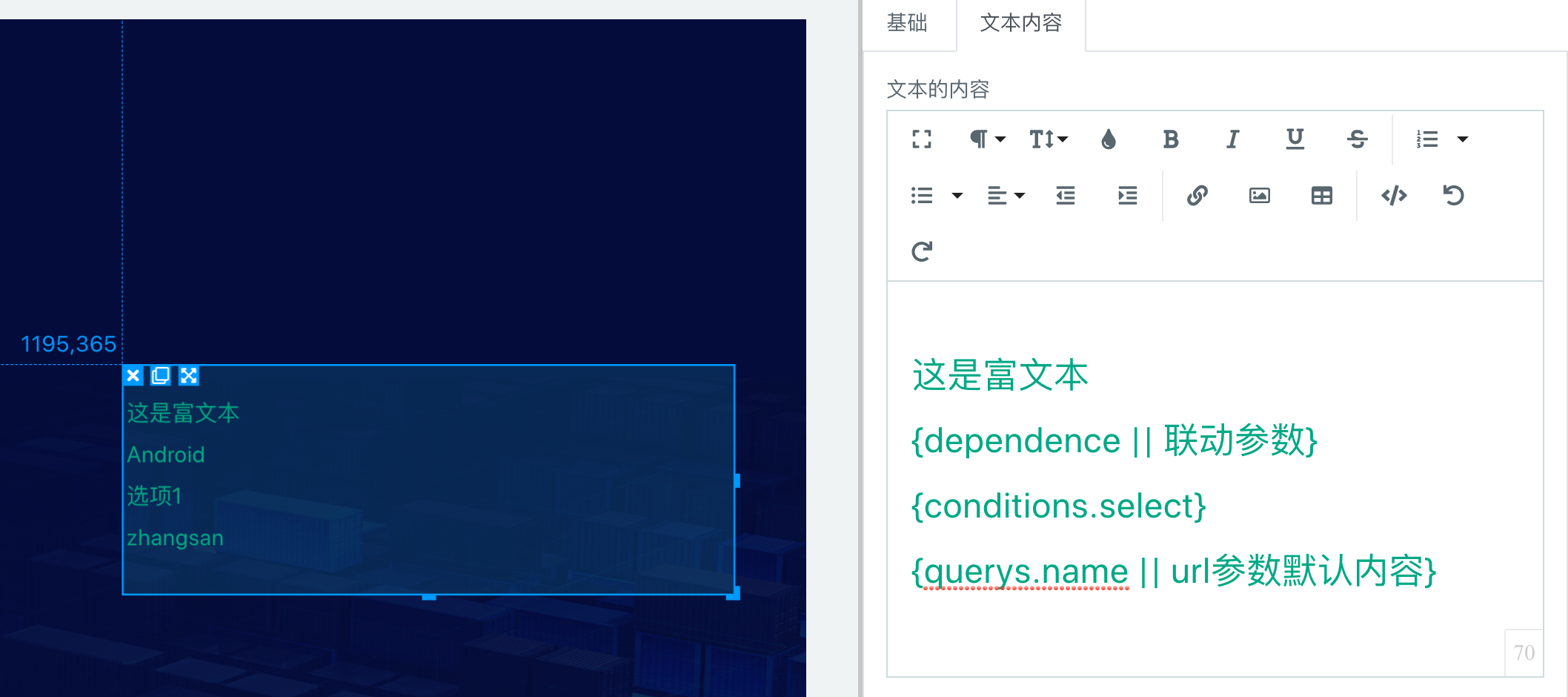
Task: Click the 文本的内容 field label
Action: pyautogui.click(x=938, y=90)
